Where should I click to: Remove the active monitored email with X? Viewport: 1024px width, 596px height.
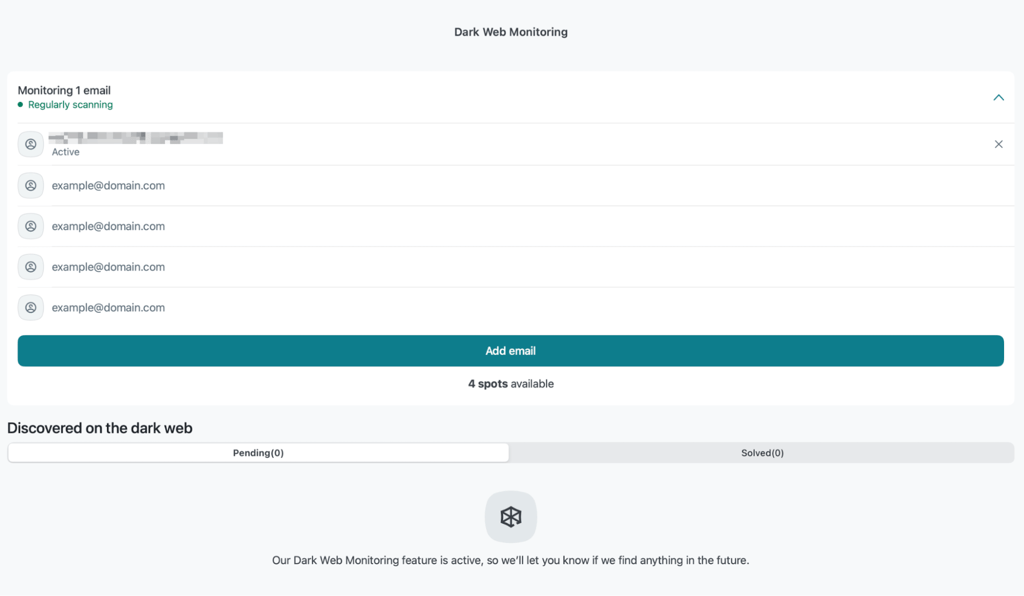pos(998,144)
